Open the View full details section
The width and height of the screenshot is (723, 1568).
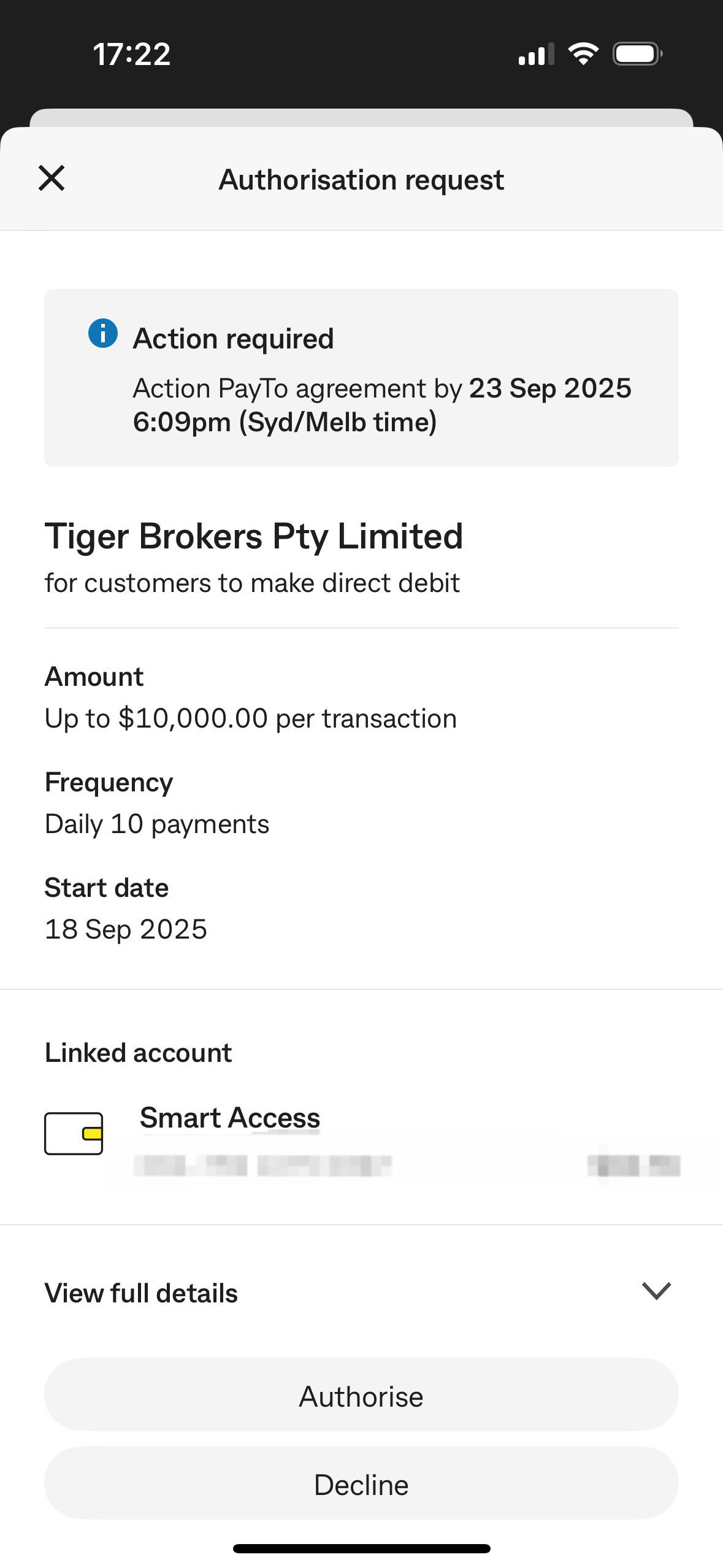tap(141, 1293)
